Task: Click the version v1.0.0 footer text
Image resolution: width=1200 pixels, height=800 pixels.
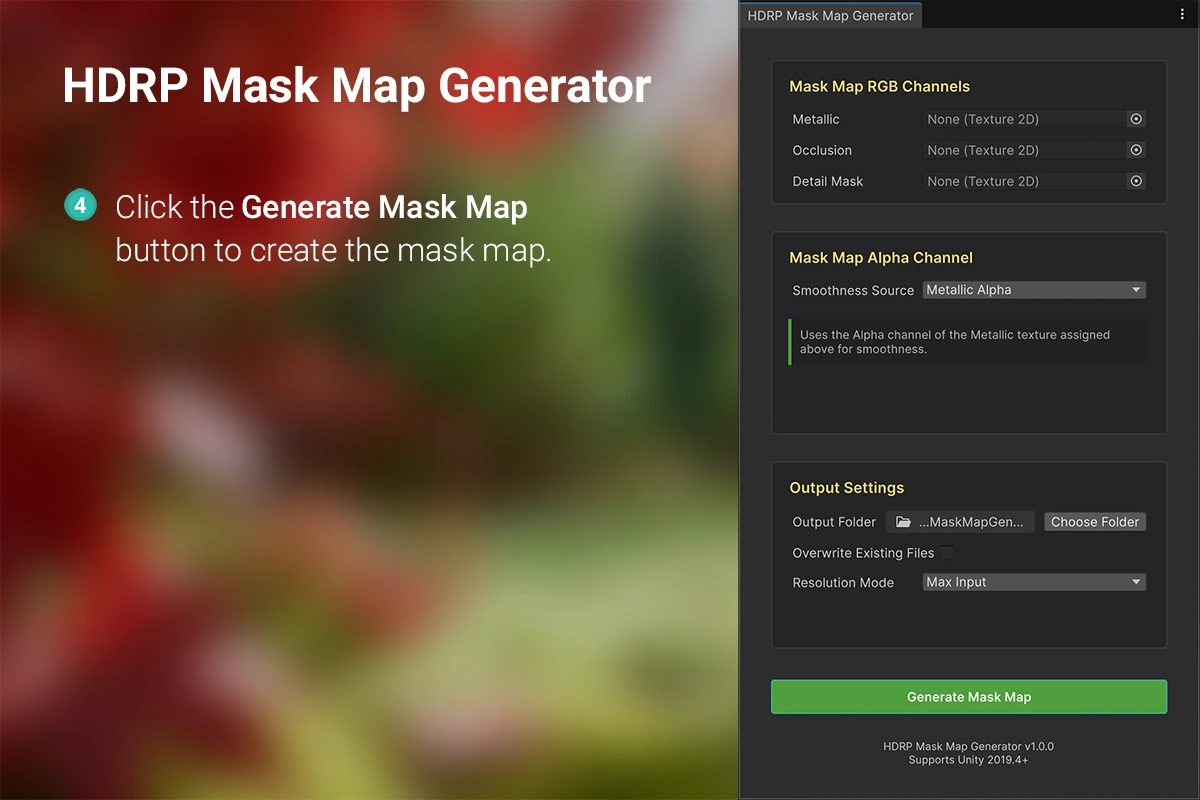Action: click(968, 746)
